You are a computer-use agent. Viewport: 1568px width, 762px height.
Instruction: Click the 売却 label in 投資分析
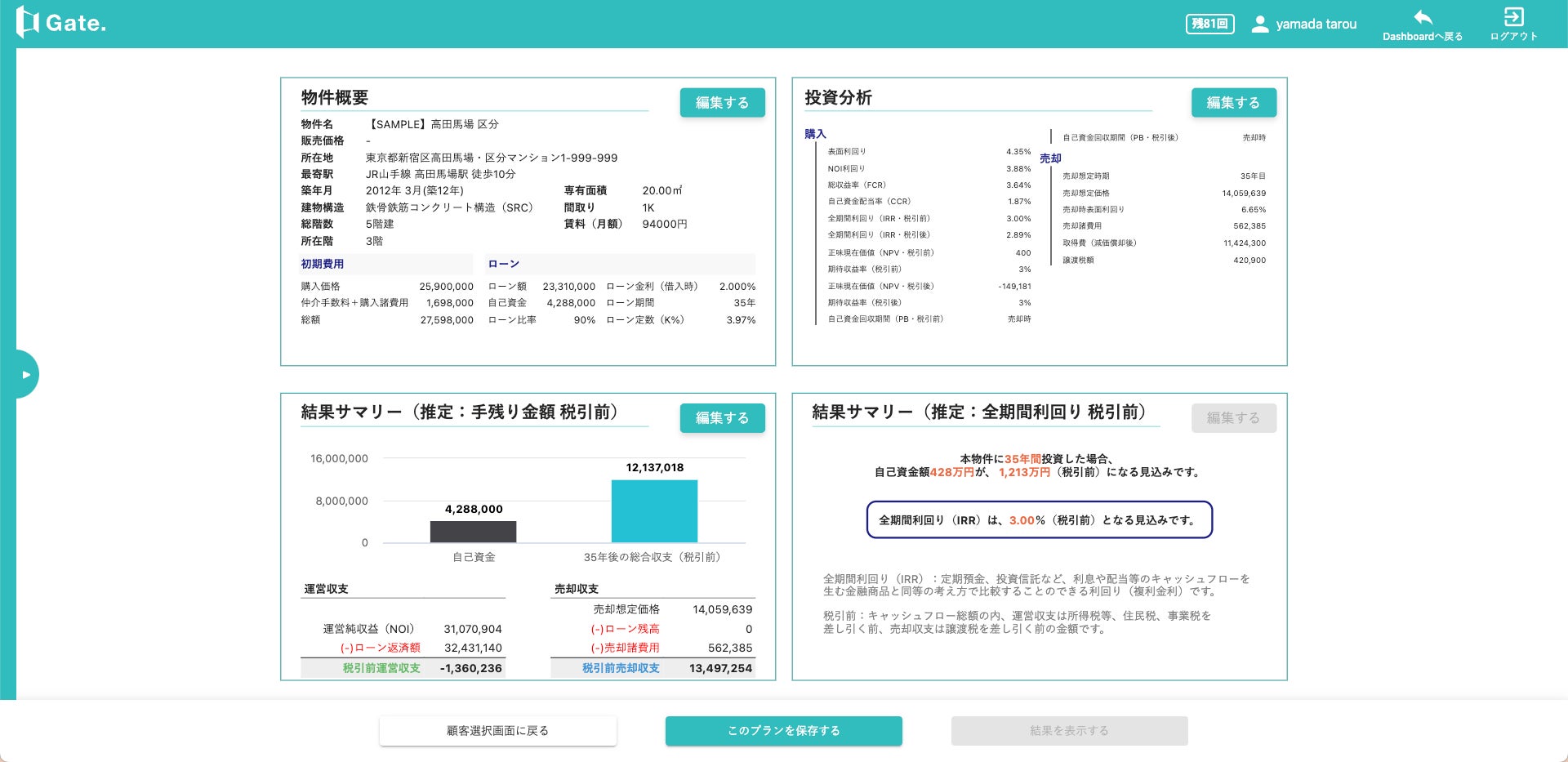tap(1050, 158)
